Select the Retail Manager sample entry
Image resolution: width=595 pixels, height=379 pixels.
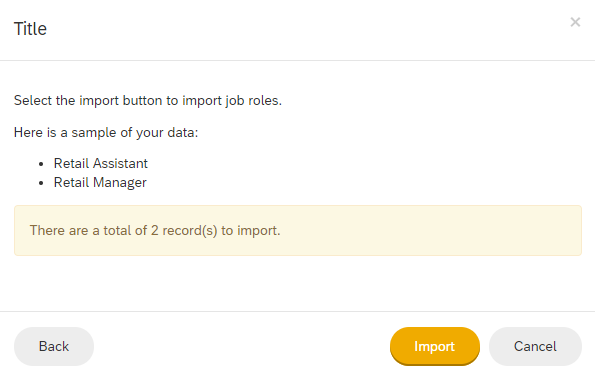click(x=100, y=182)
